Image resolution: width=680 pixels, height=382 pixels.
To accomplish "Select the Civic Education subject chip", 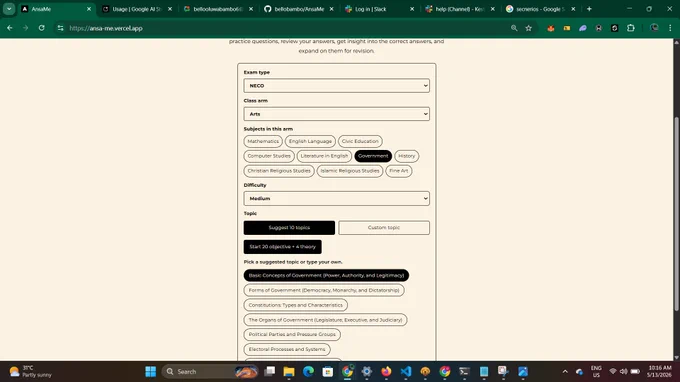I will pyautogui.click(x=360, y=141).
